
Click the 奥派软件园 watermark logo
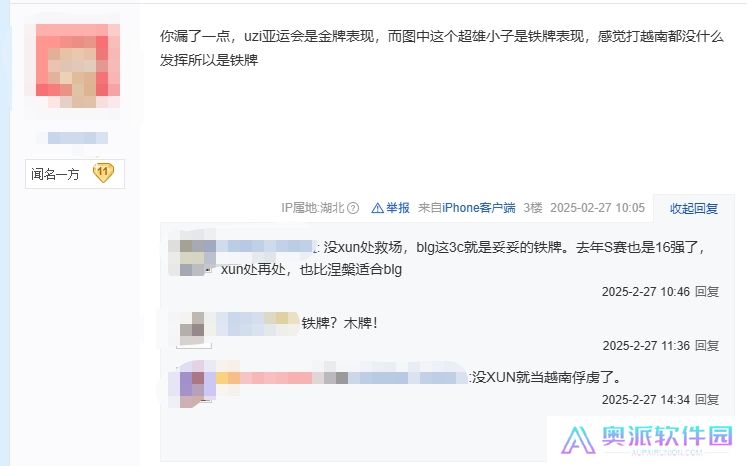pos(646,439)
